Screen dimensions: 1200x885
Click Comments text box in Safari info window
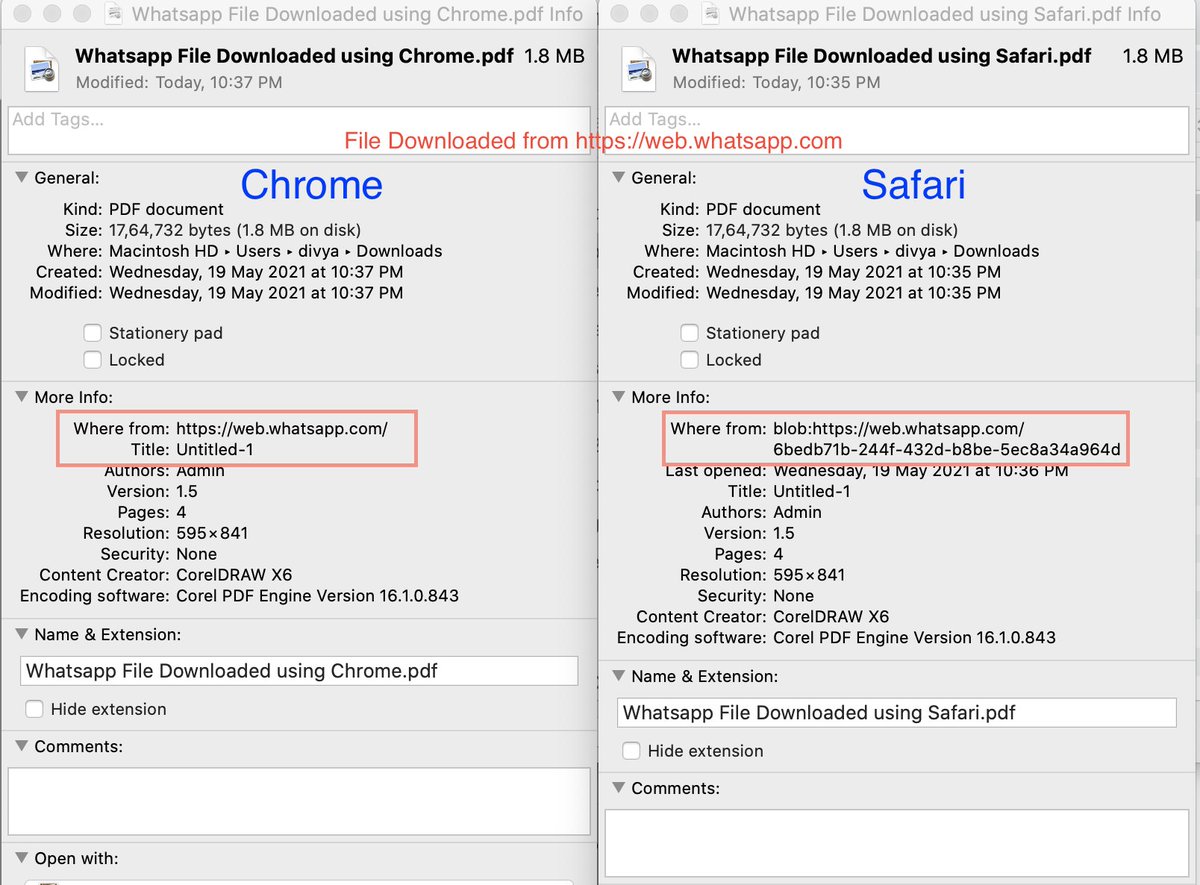[896, 842]
